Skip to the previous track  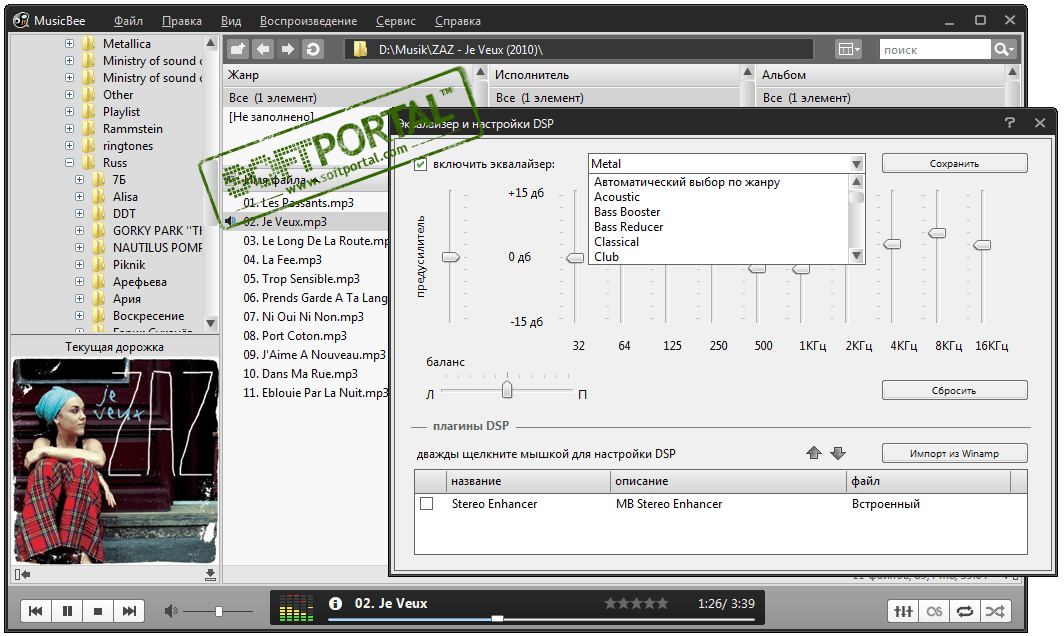click(x=36, y=611)
